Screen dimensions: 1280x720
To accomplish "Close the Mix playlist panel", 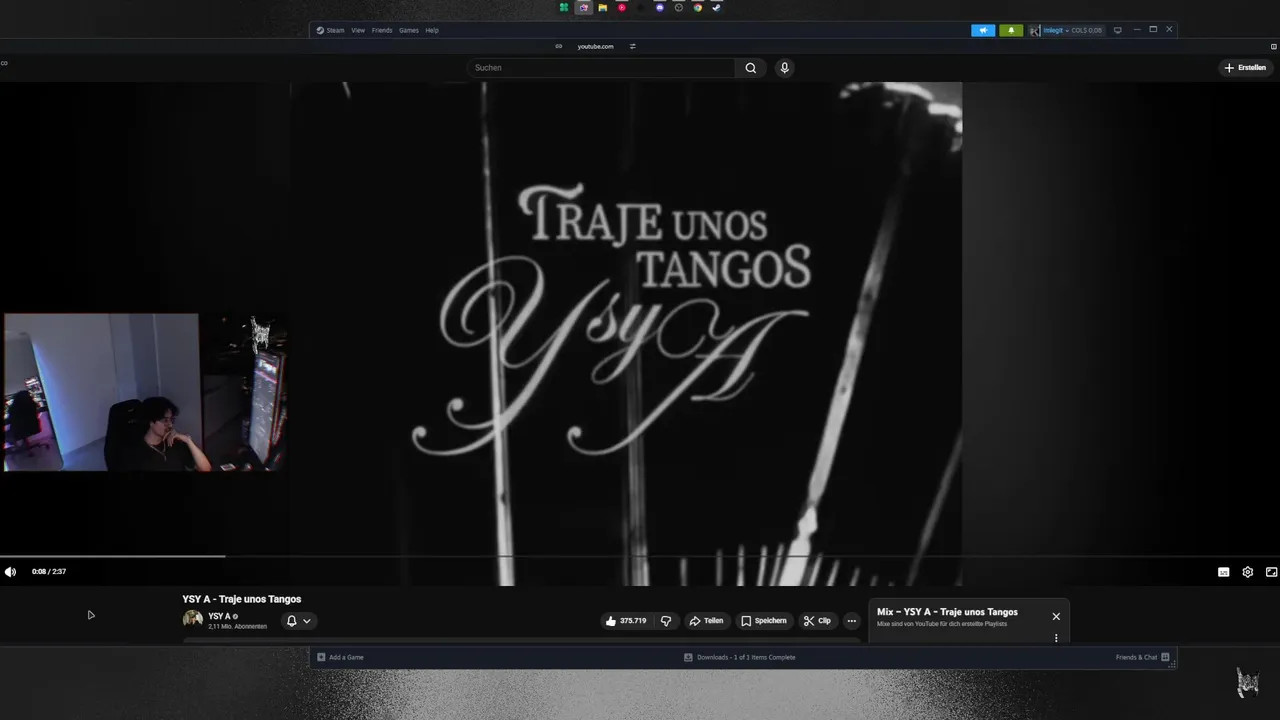I will (1056, 616).
